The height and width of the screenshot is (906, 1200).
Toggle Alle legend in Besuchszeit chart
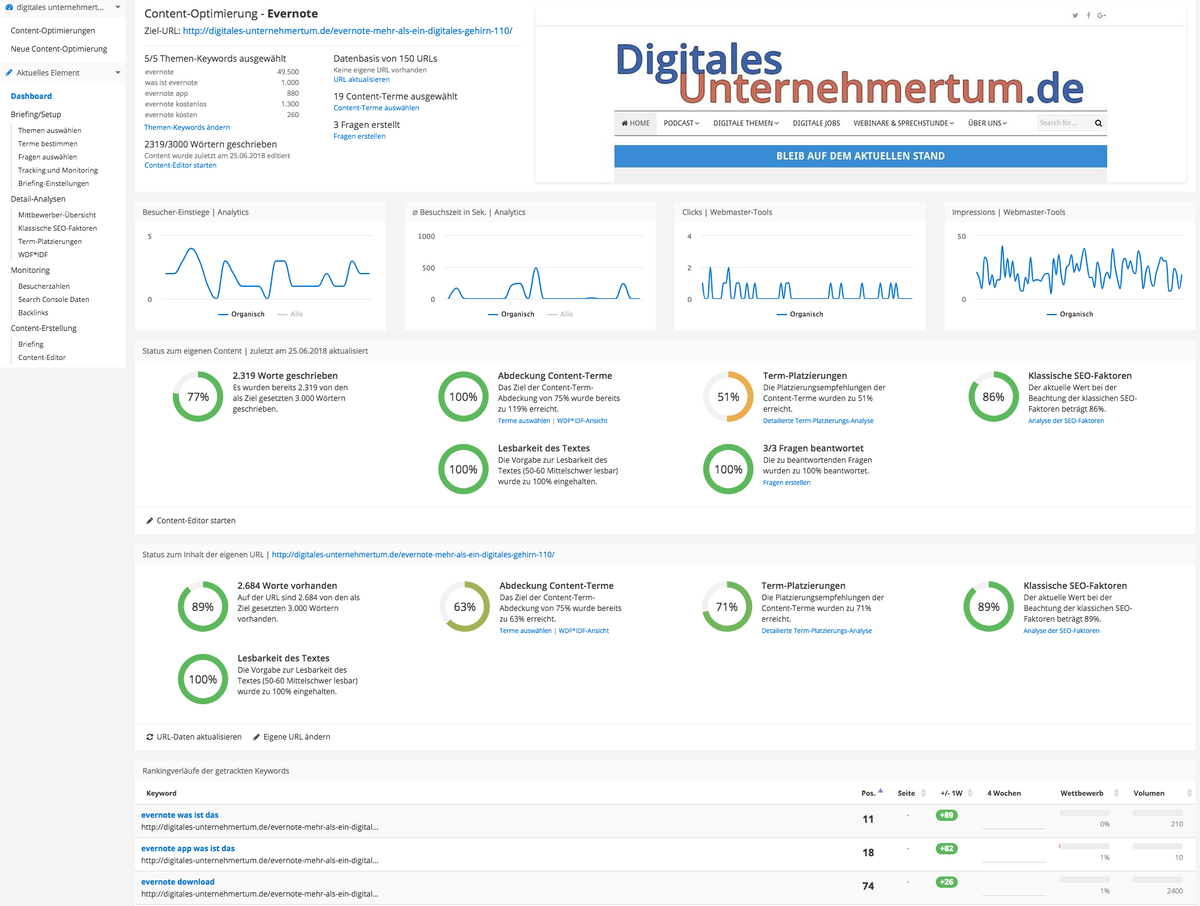[559, 314]
